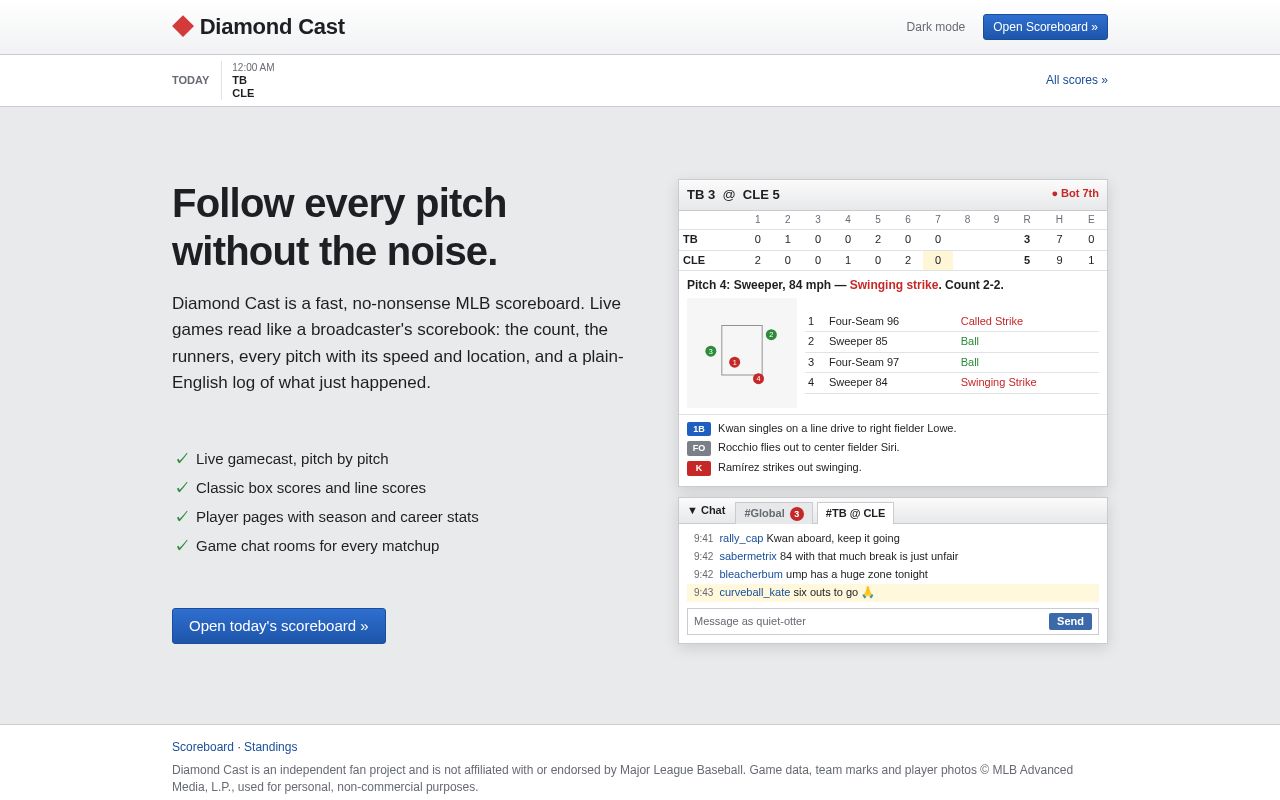Click the red diamond logo icon

(x=183, y=26)
